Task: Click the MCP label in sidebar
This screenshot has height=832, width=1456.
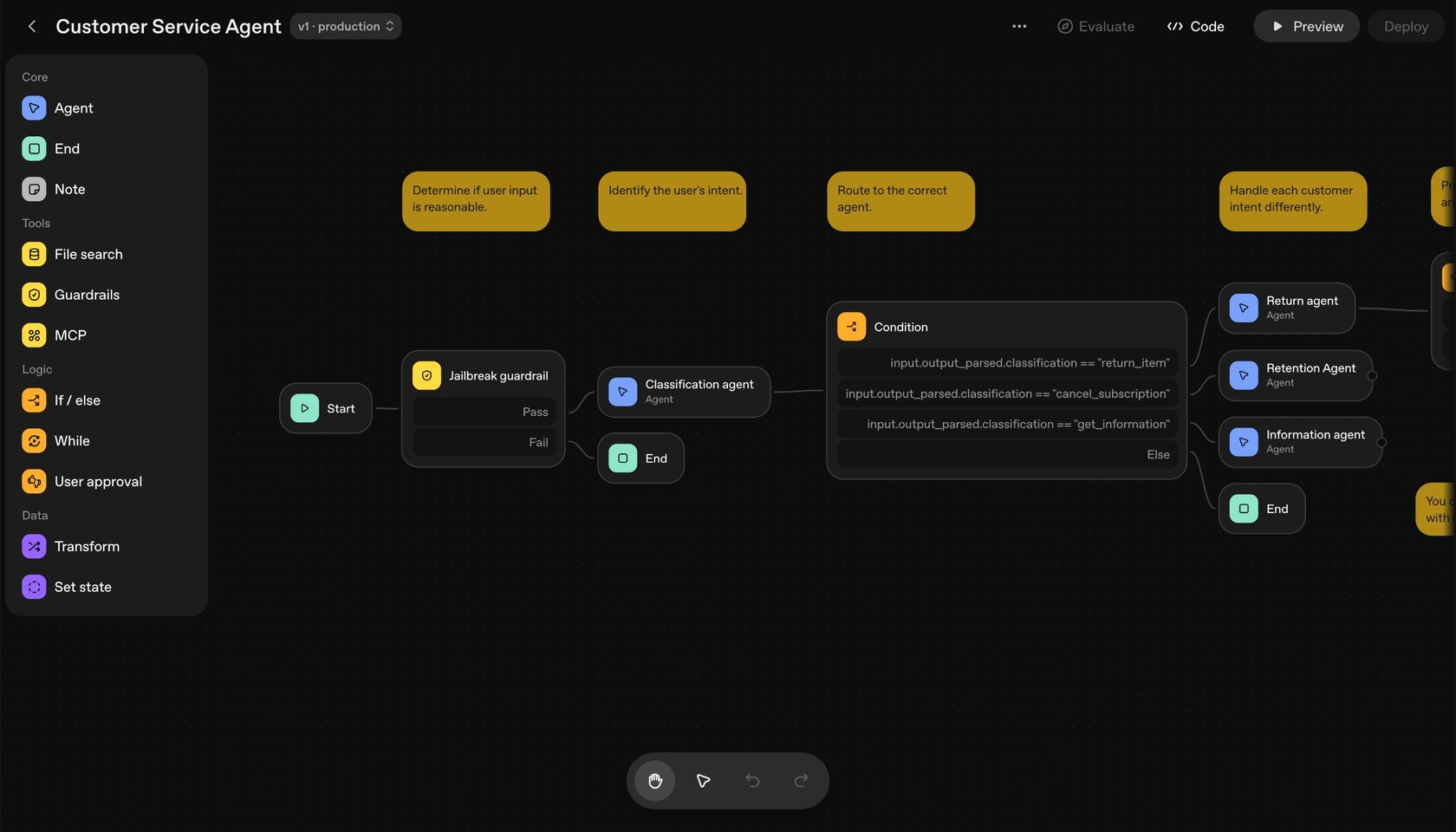Action: pos(70,335)
